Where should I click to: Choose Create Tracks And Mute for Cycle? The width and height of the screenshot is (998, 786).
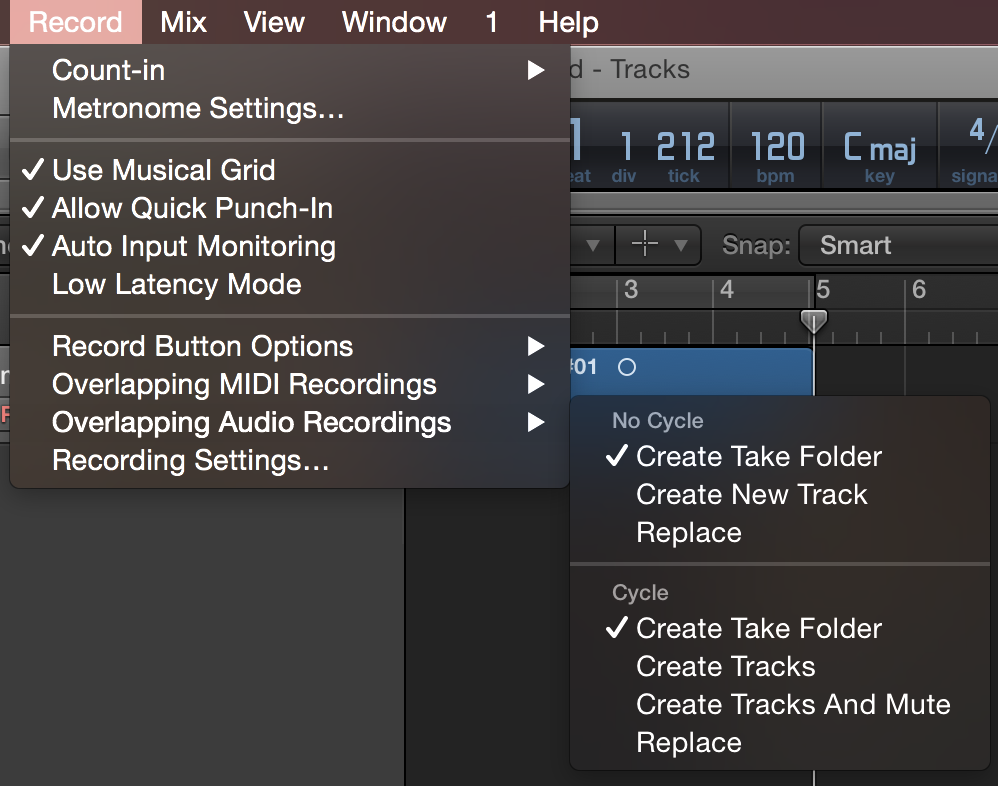coord(793,704)
